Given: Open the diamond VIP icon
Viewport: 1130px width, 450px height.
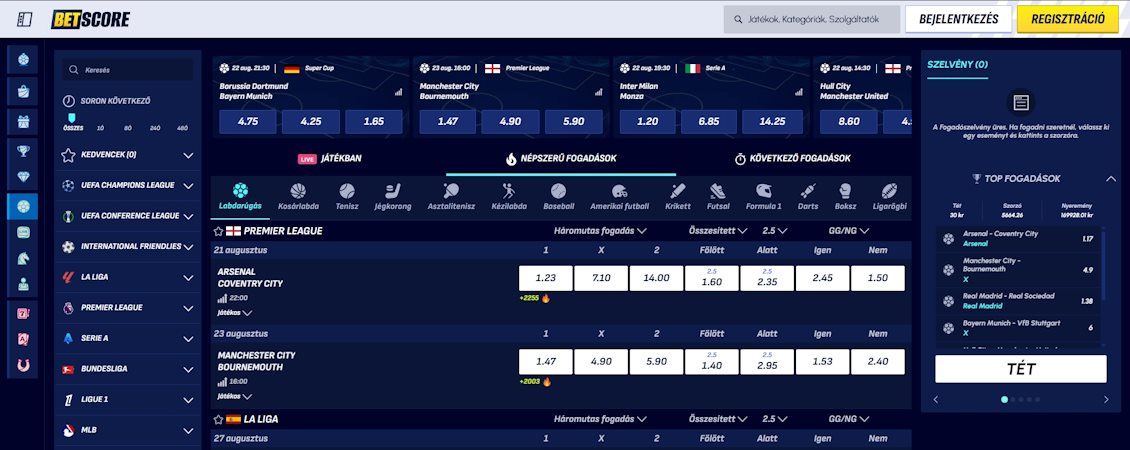Looking at the screenshot, I should 22,177.
